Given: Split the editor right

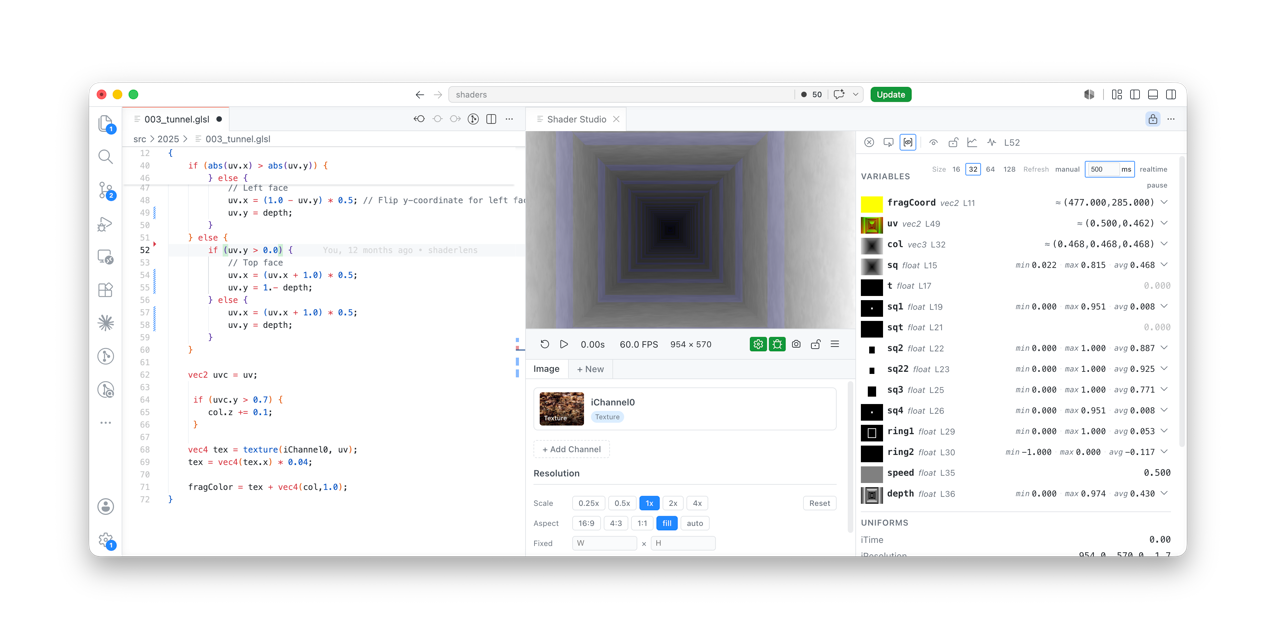Looking at the screenshot, I should (x=491, y=119).
